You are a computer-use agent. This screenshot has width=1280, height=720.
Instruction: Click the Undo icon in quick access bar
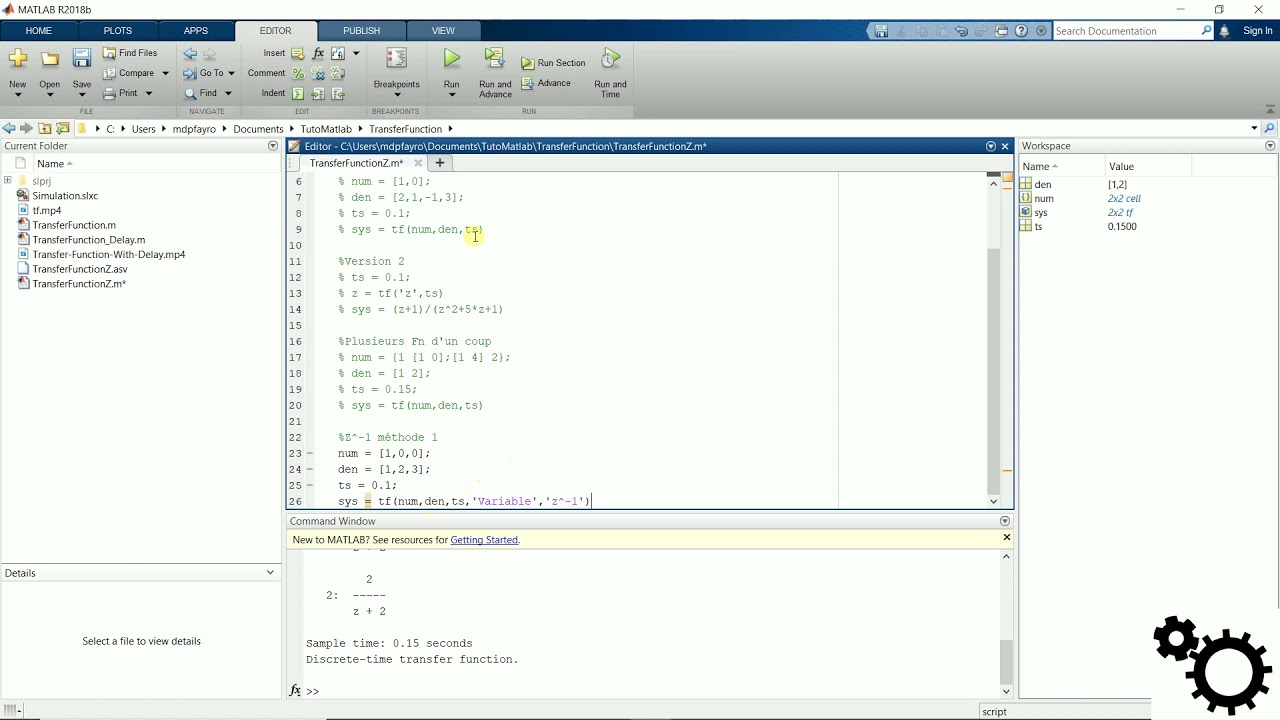(961, 31)
